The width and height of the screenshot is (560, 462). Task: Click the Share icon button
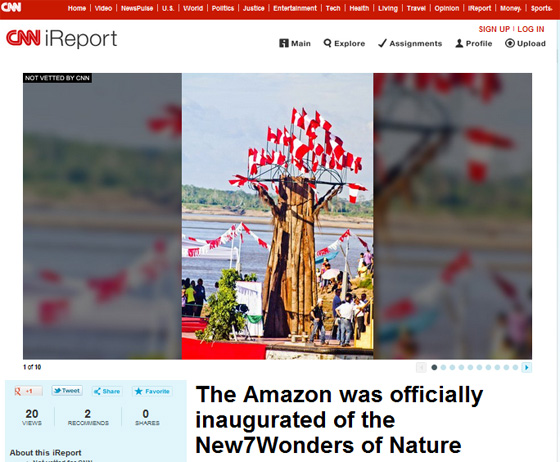click(x=107, y=391)
